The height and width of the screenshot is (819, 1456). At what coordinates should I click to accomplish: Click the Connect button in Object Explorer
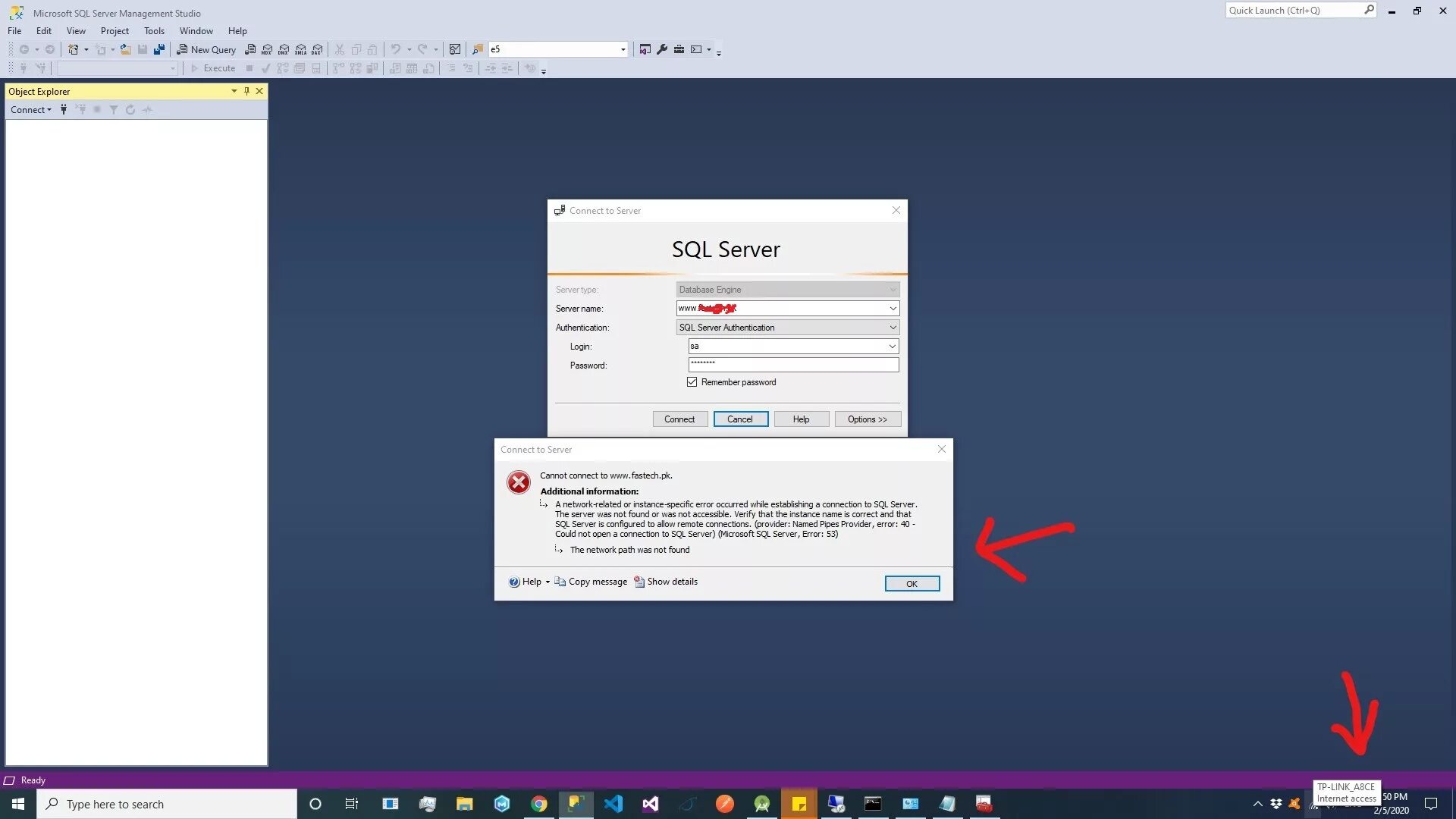[x=30, y=108]
